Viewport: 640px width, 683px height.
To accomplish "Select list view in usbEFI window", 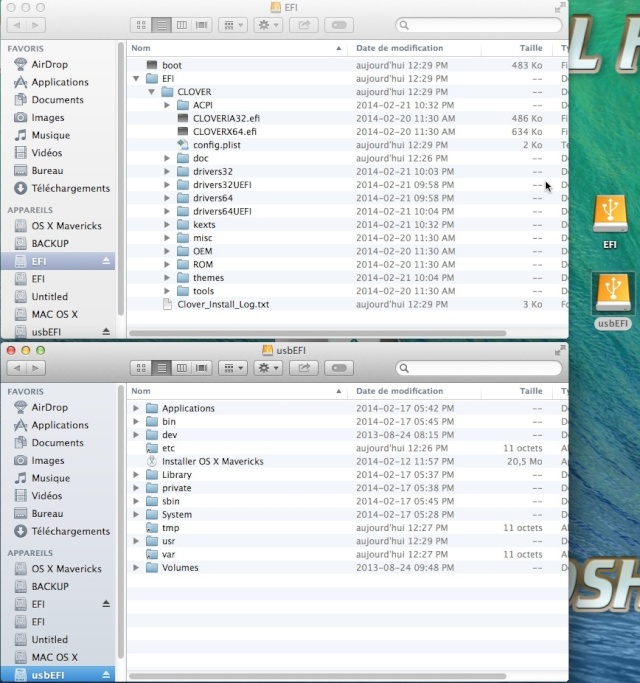I will tap(161, 368).
